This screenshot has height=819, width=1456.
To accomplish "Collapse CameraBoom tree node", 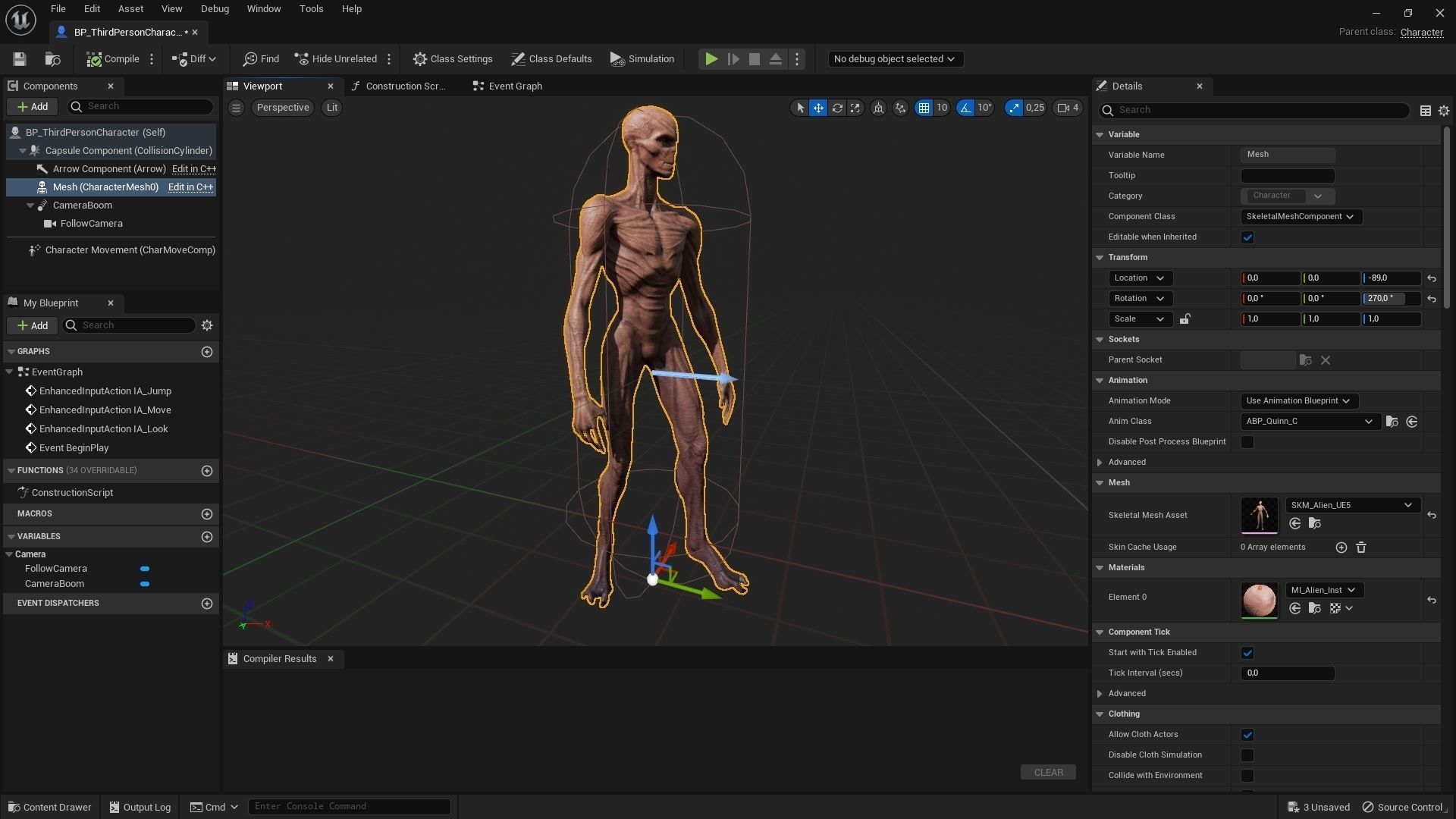I will point(30,206).
